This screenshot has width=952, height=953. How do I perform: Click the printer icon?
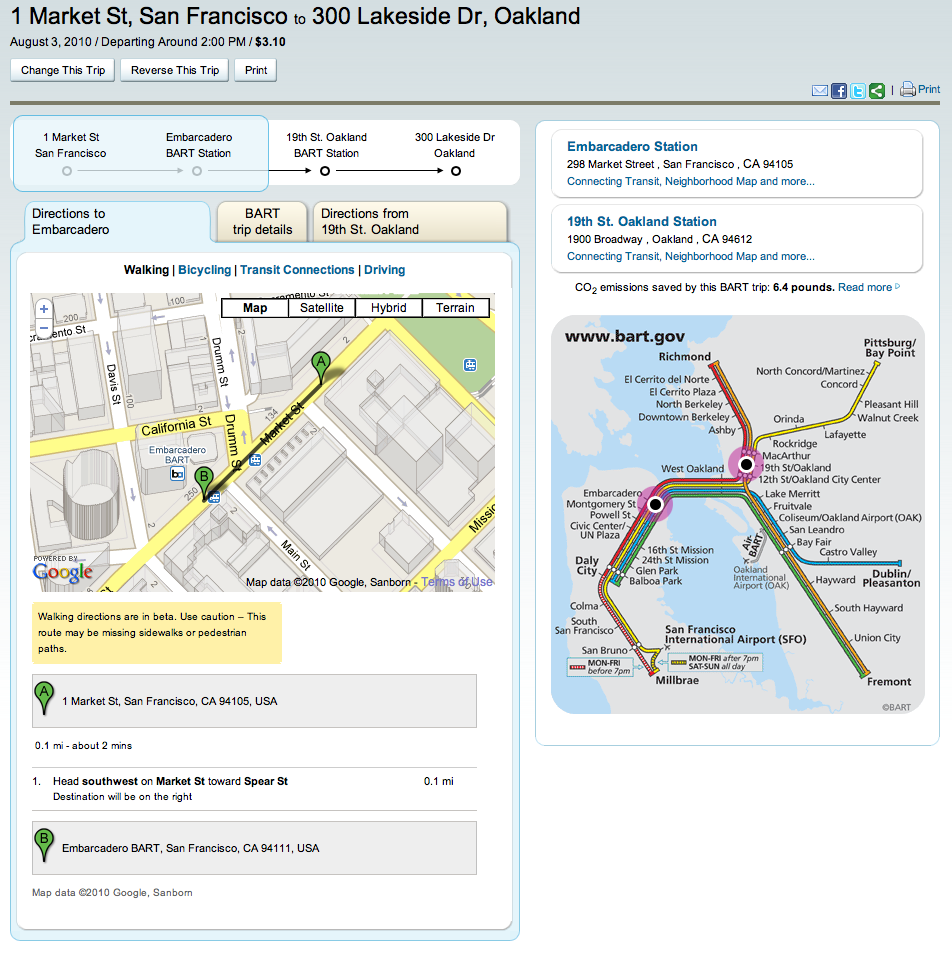[x=908, y=89]
